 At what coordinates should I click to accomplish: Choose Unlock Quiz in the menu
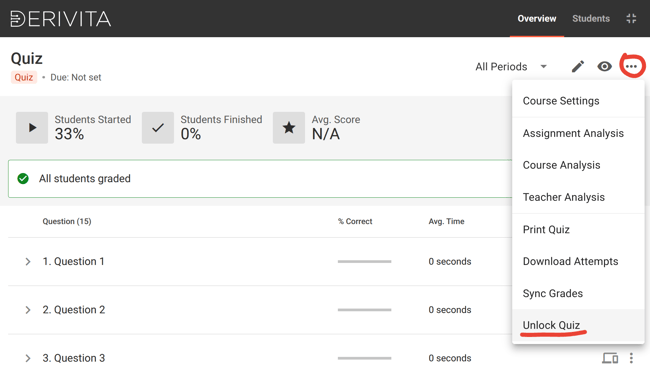tap(578, 326)
